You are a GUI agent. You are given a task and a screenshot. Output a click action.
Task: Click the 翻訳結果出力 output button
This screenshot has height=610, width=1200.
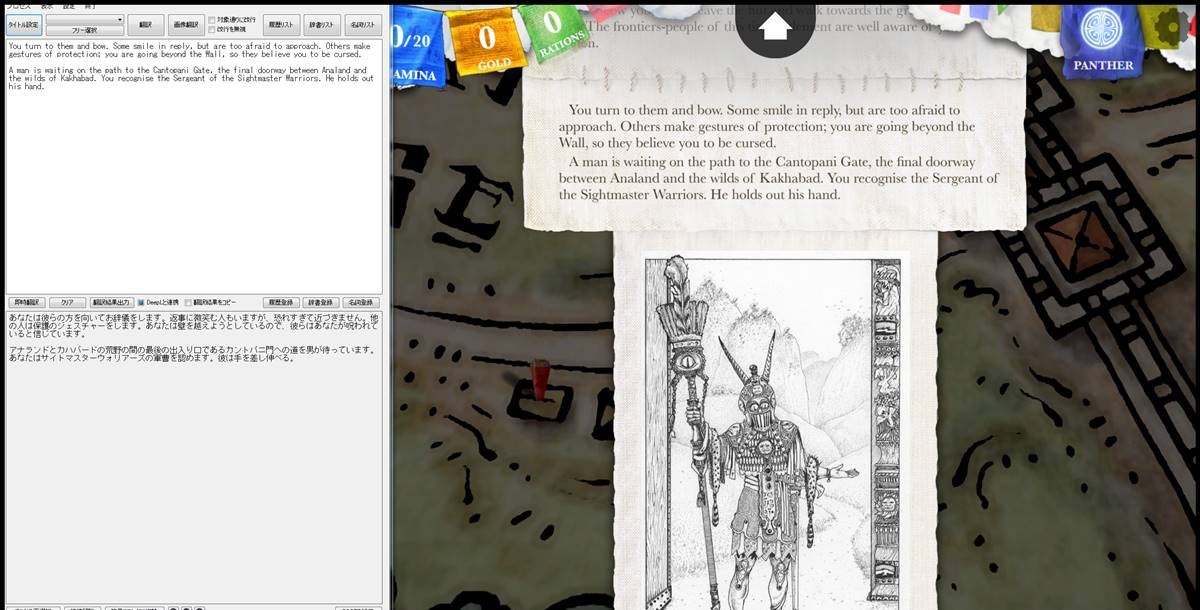click(x=111, y=302)
